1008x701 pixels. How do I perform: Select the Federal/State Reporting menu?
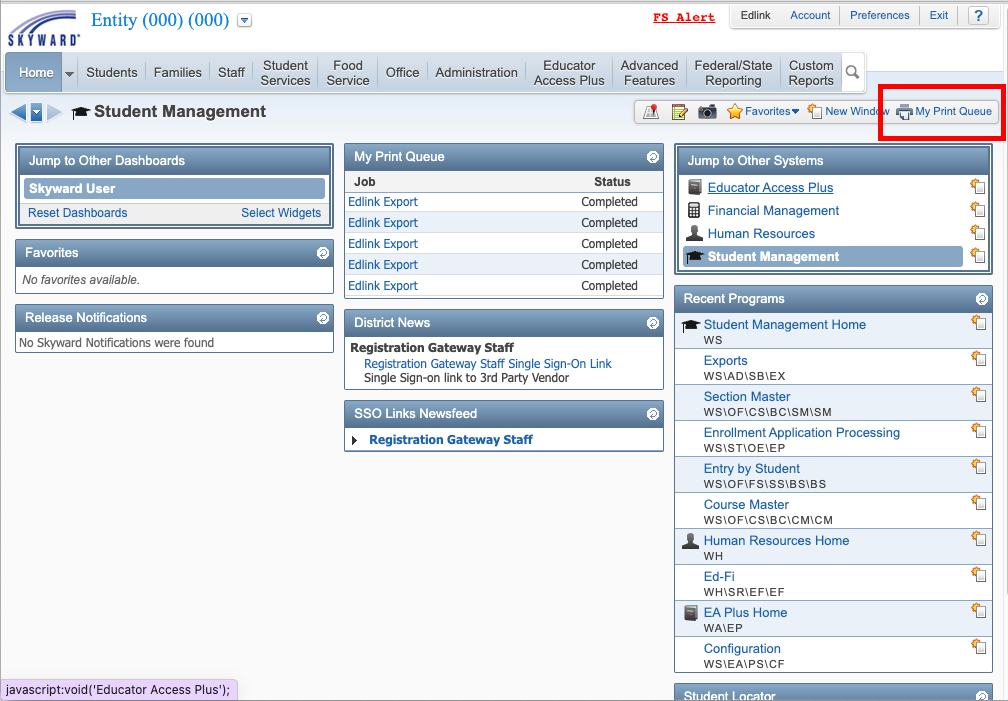733,73
